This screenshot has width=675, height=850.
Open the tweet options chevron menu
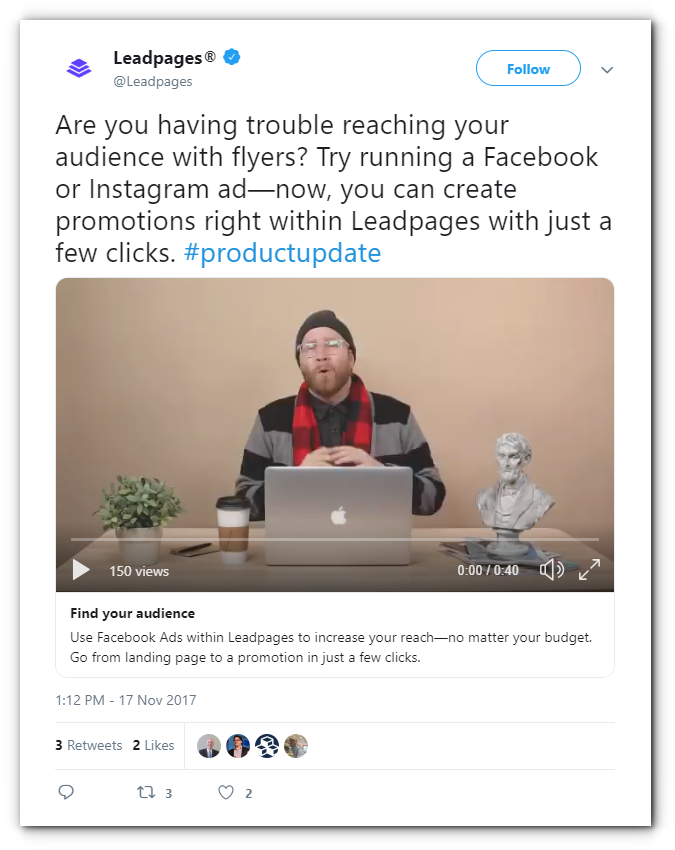[x=607, y=69]
